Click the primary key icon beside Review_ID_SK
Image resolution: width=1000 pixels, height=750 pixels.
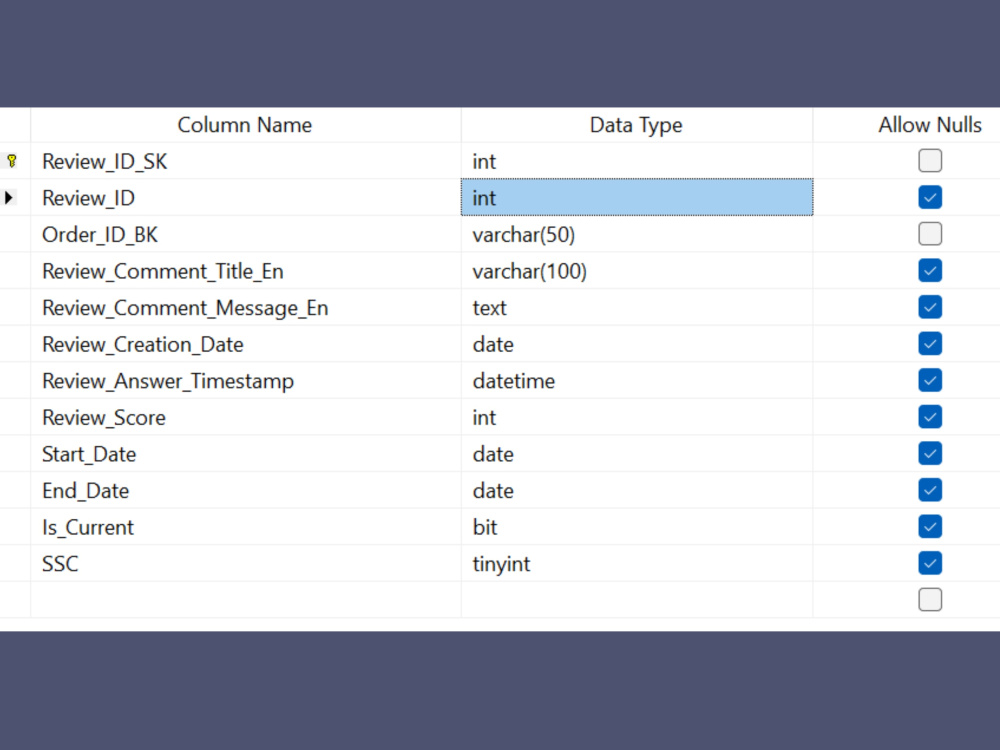pyautogui.click(x=12, y=161)
